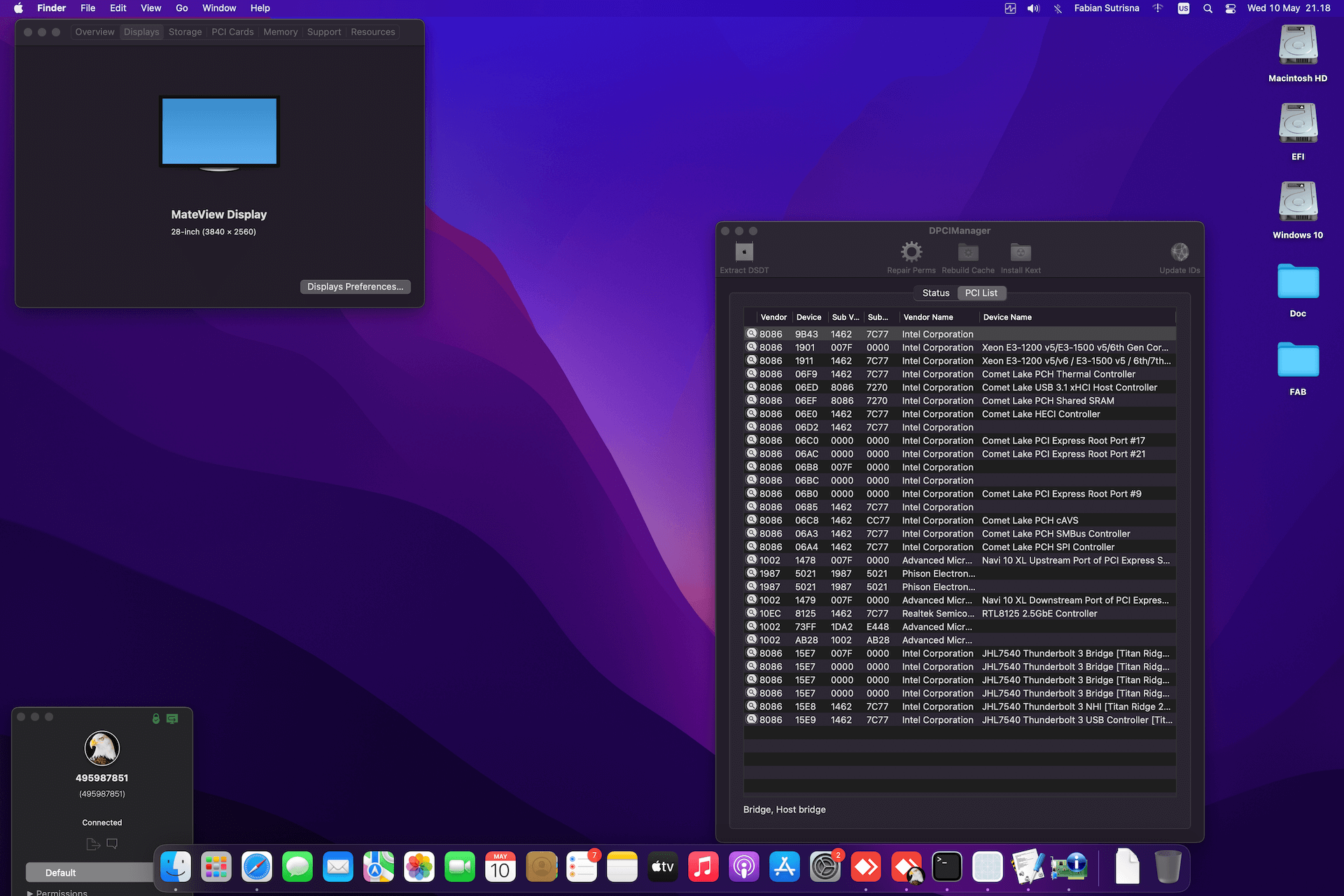Open Maps in the Dock
This screenshot has width=1344, height=896.
coord(379,867)
